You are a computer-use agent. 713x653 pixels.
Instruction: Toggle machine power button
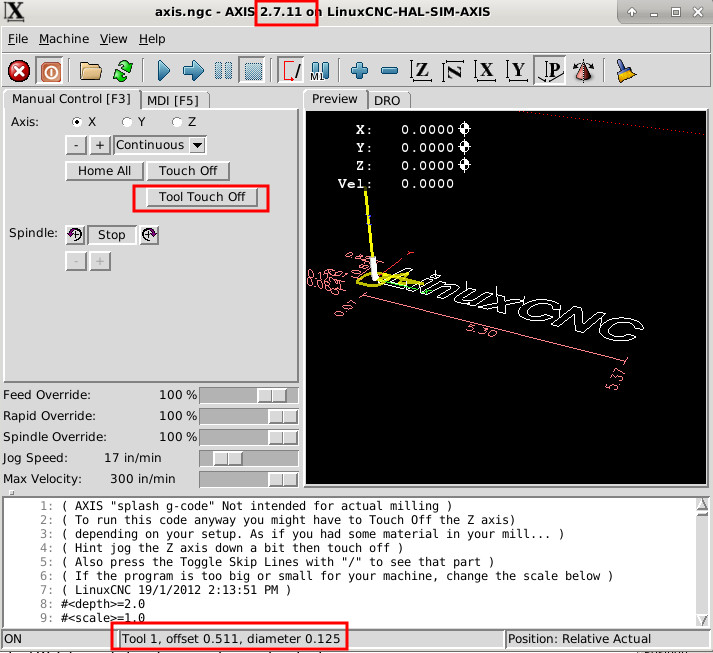[50, 71]
